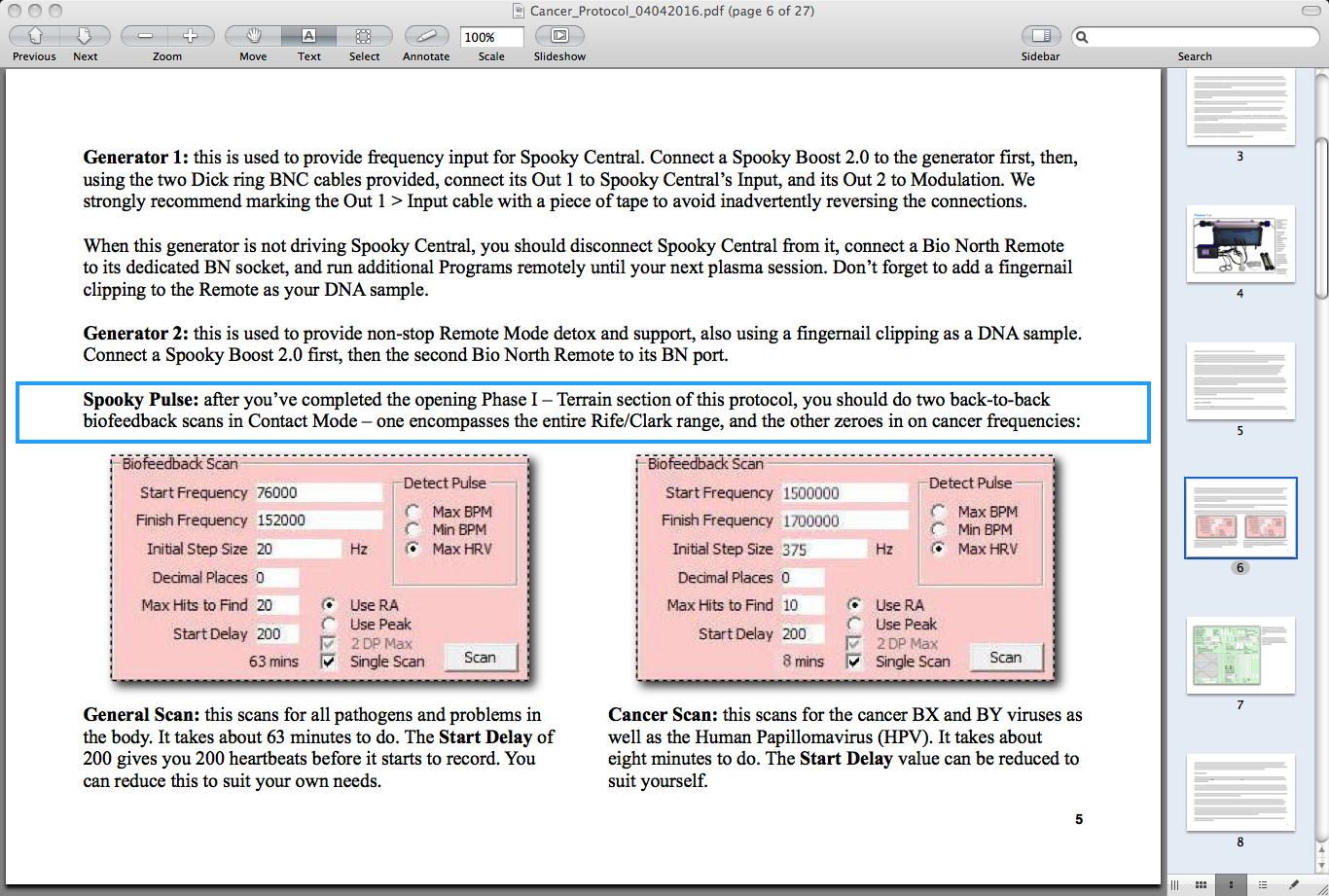
Task: Click the '8 mins' duration label
Action: coord(804,662)
